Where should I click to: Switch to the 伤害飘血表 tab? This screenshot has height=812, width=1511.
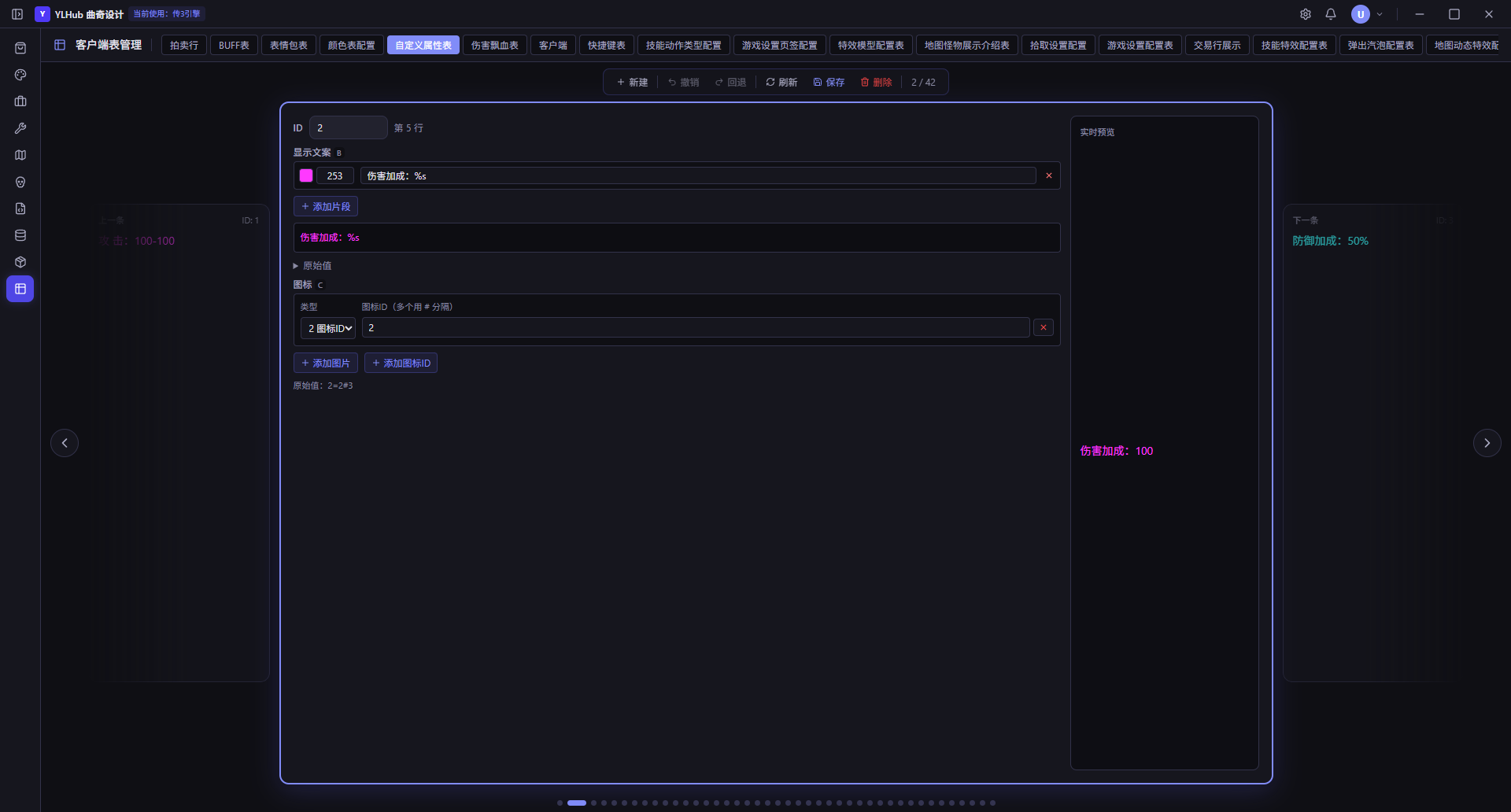pos(495,46)
